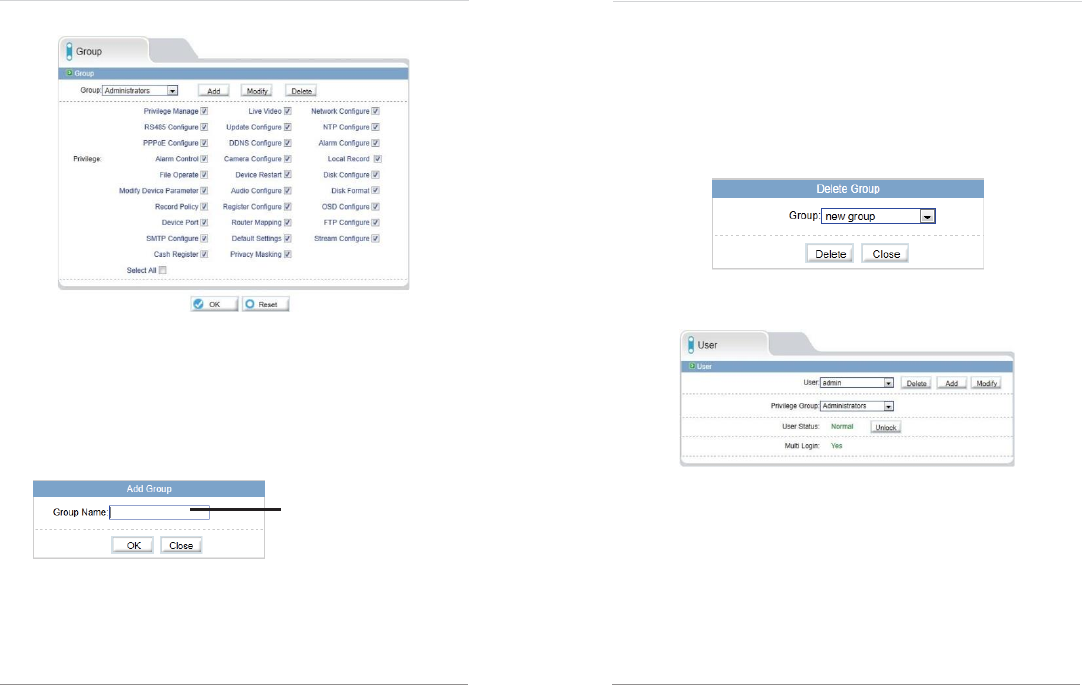
Task: Toggle the File Operate checkbox
Action: (x=204, y=175)
